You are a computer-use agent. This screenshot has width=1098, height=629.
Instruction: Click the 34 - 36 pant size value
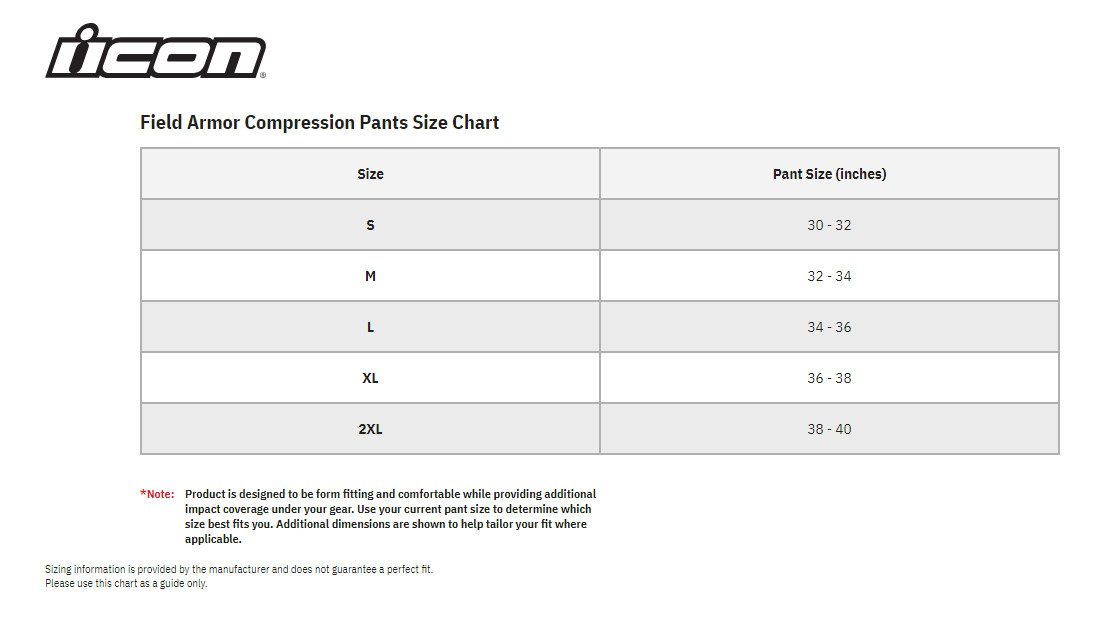coord(829,327)
